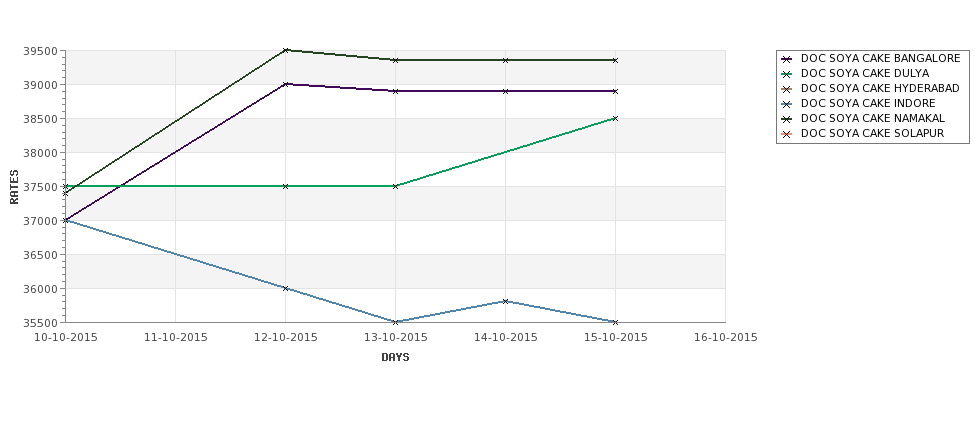
Task: Click the RATES y-axis title
Action: [x=14, y=187]
